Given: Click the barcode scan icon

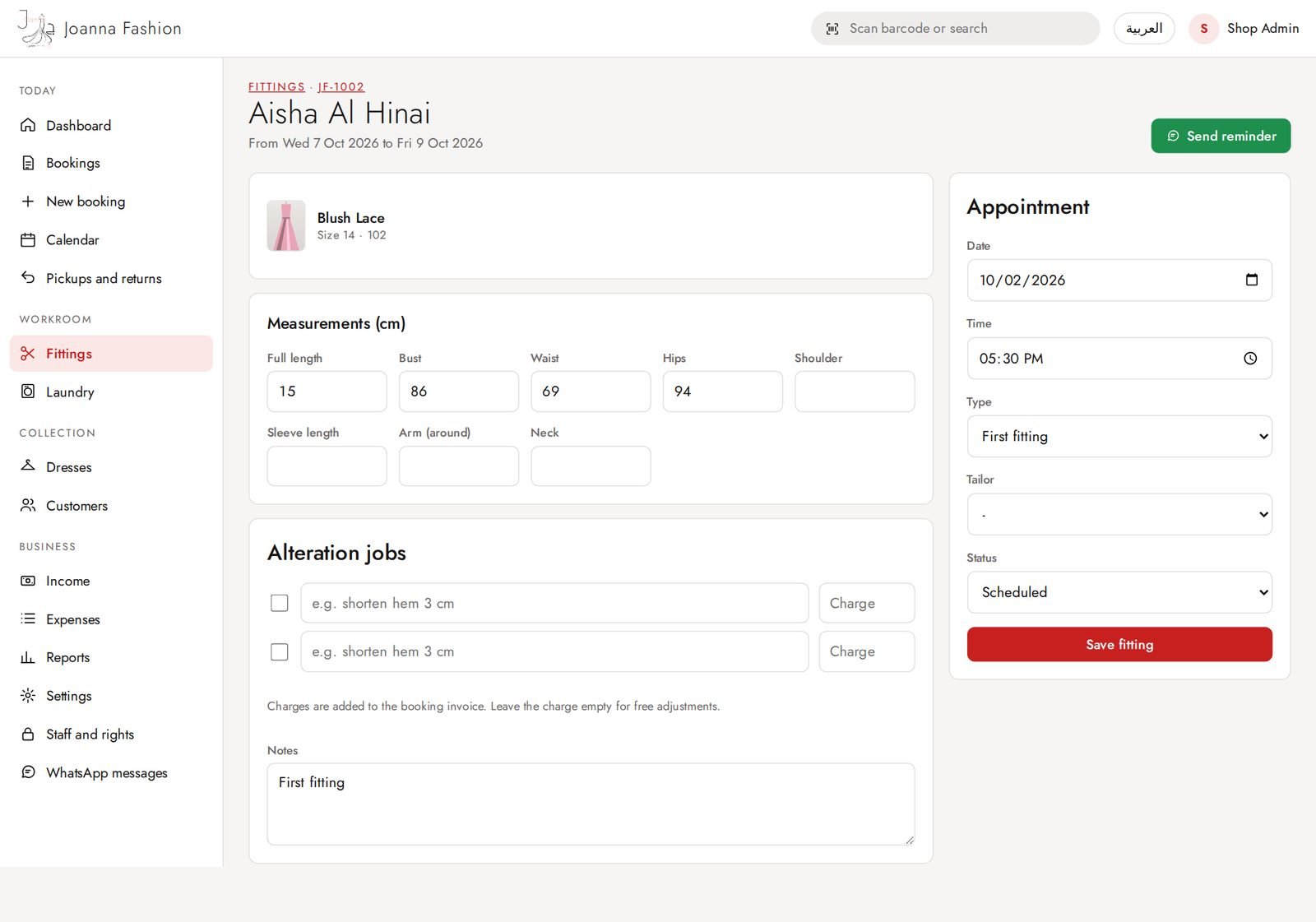Looking at the screenshot, I should [832, 29].
